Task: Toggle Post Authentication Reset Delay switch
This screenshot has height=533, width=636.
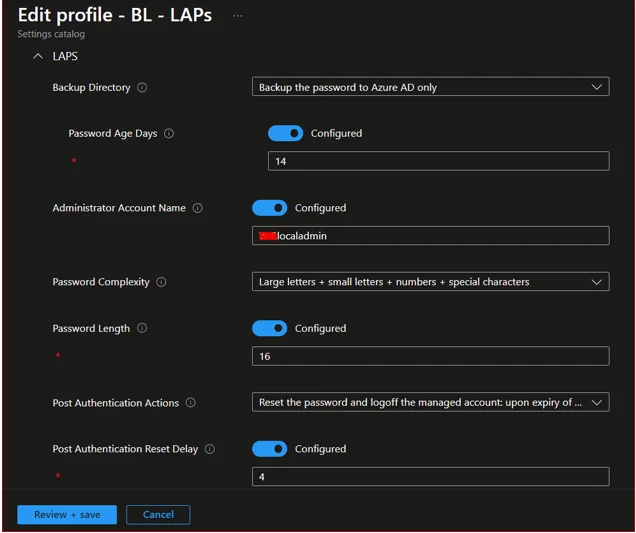Action: pos(269,449)
